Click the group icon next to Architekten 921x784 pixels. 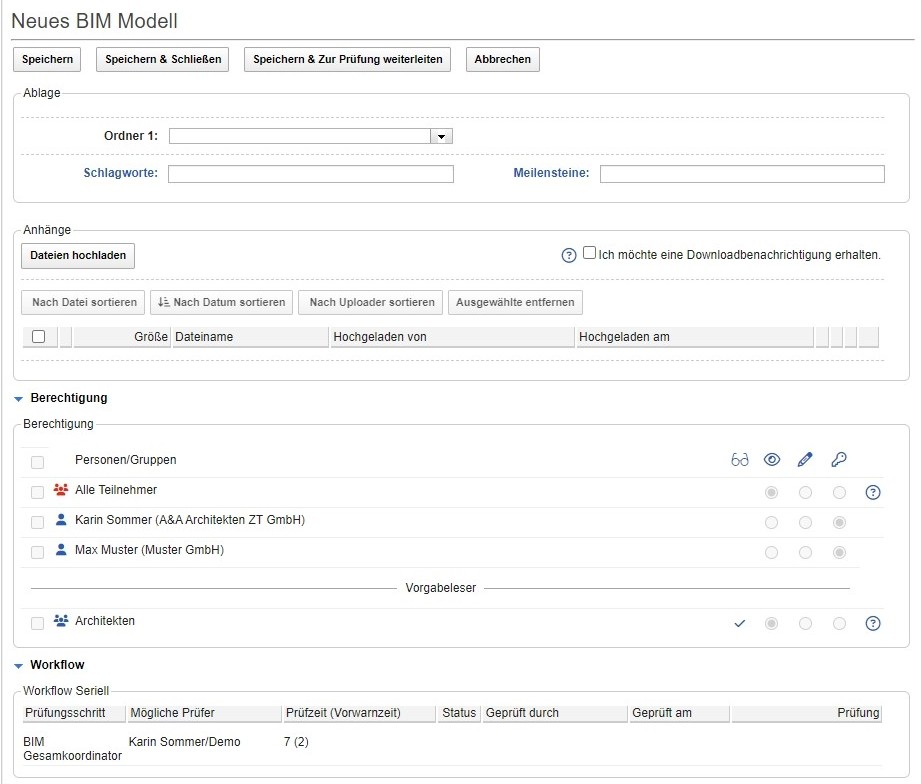point(60,621)
